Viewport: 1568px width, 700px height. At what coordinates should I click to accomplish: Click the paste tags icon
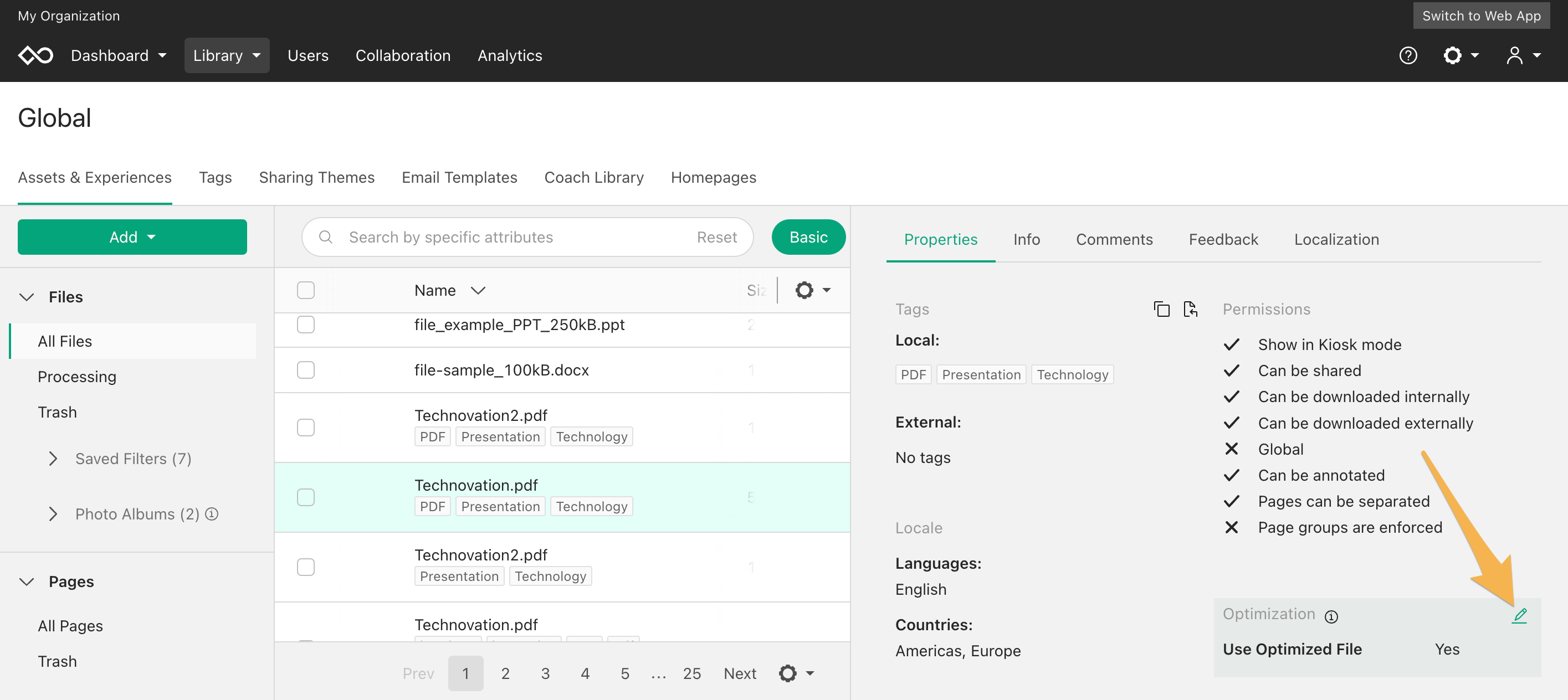(1191, 309)
